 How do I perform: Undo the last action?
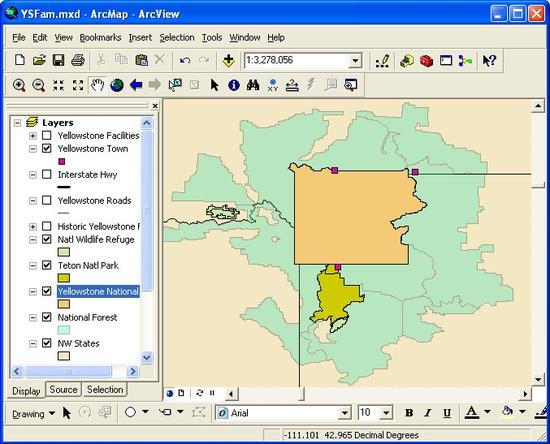[185, 60]
